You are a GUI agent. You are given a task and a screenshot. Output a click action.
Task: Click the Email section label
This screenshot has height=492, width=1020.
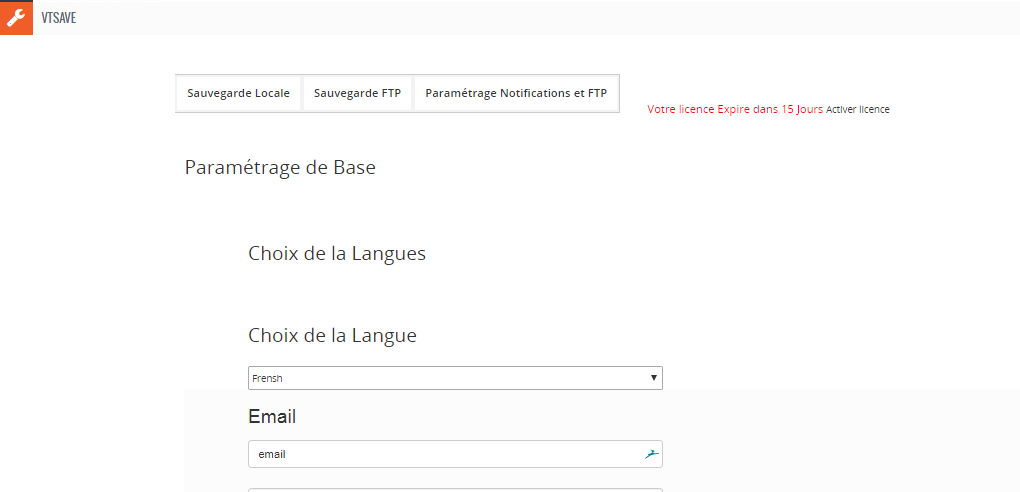[272, 417]
